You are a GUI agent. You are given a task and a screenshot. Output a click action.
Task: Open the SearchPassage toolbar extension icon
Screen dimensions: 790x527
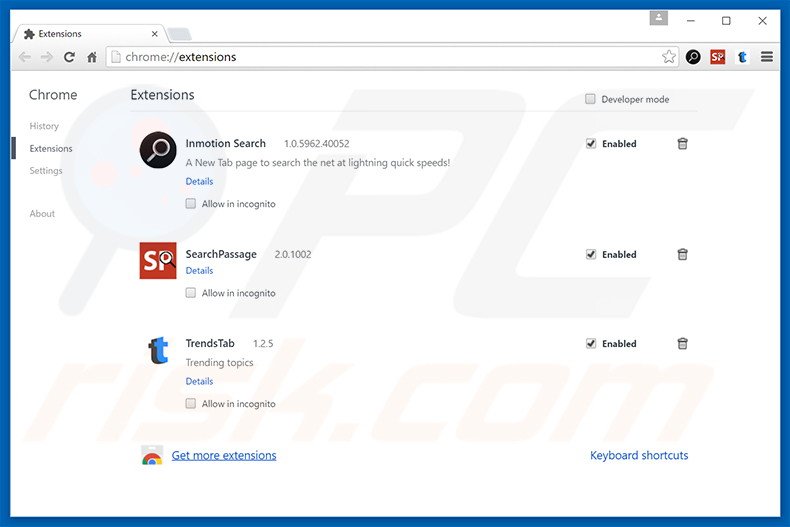pos(717,57)
